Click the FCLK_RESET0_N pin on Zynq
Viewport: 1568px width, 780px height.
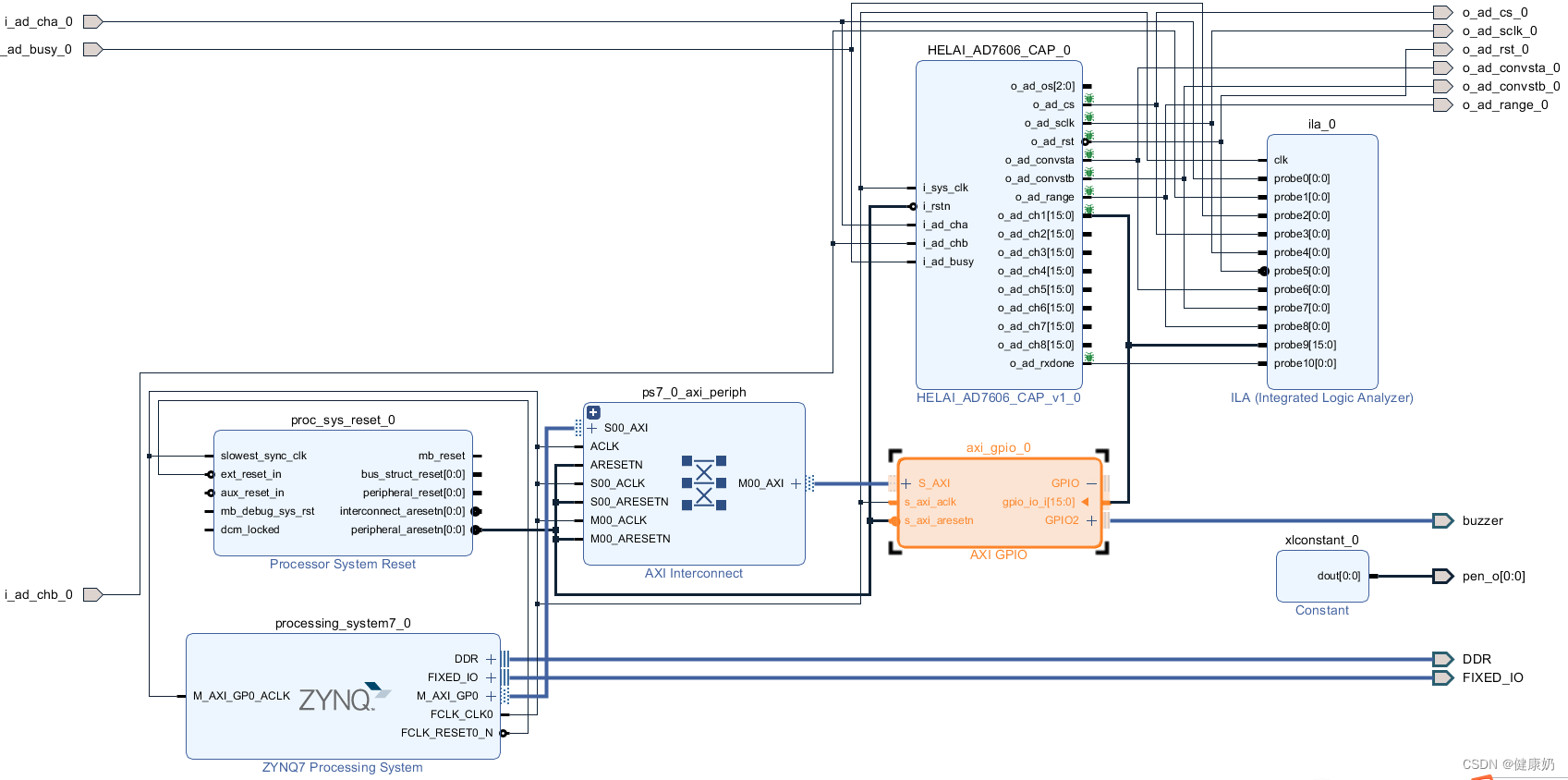coord(447,733)
